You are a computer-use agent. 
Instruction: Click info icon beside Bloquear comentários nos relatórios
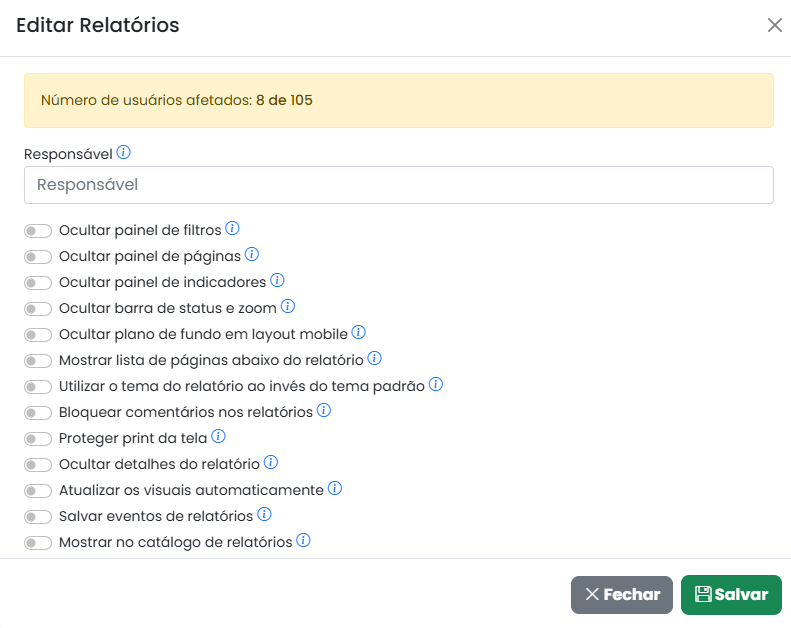click(x=323, y=410)
